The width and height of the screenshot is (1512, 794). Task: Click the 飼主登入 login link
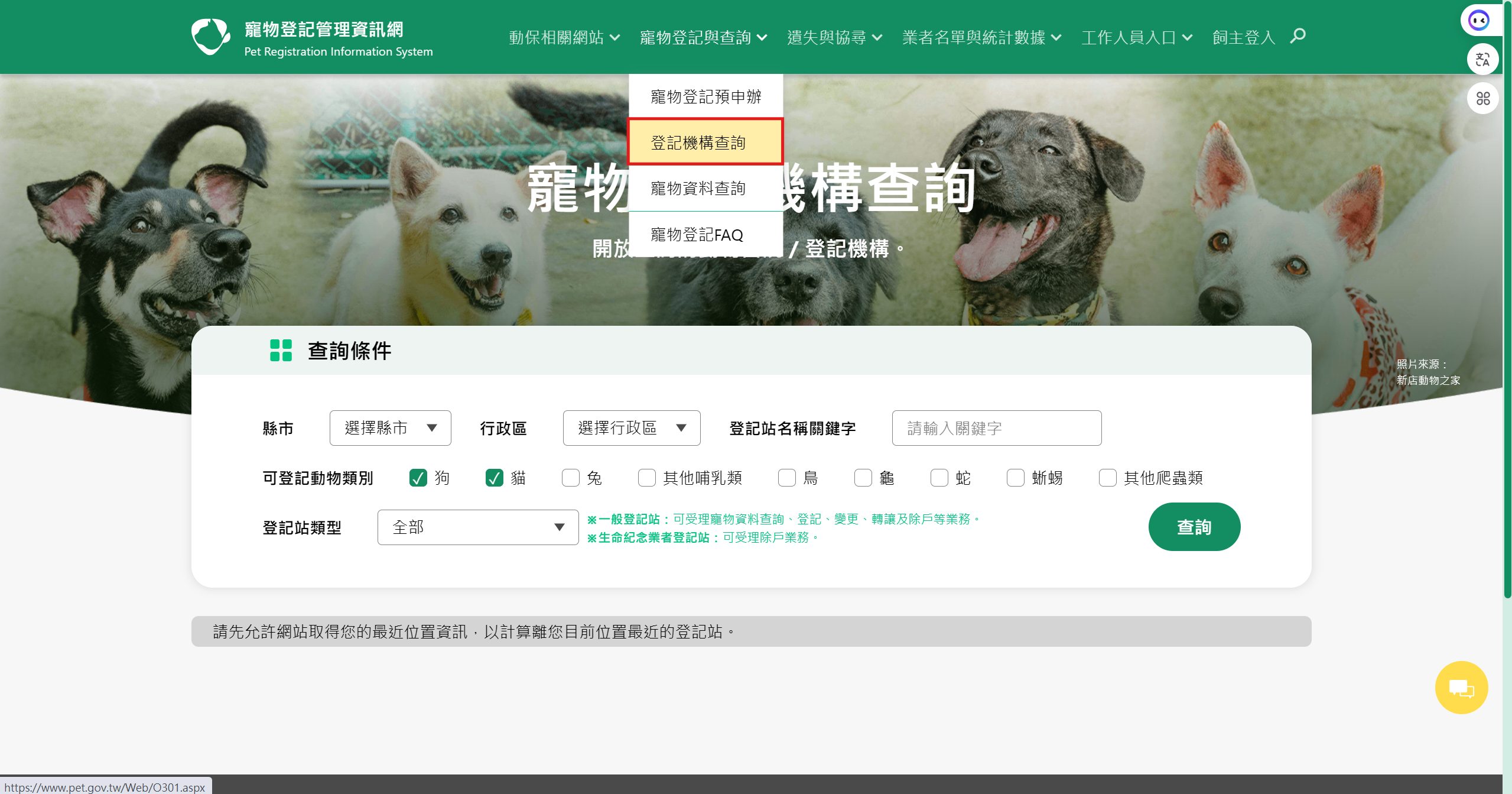click(x=1243, y=36)
